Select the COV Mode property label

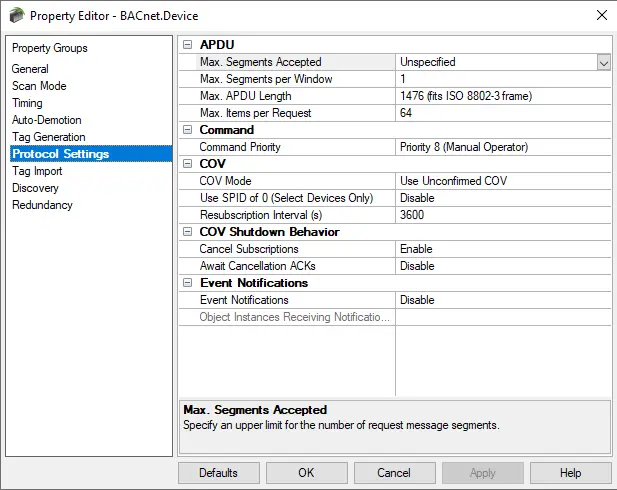(225, 181)
